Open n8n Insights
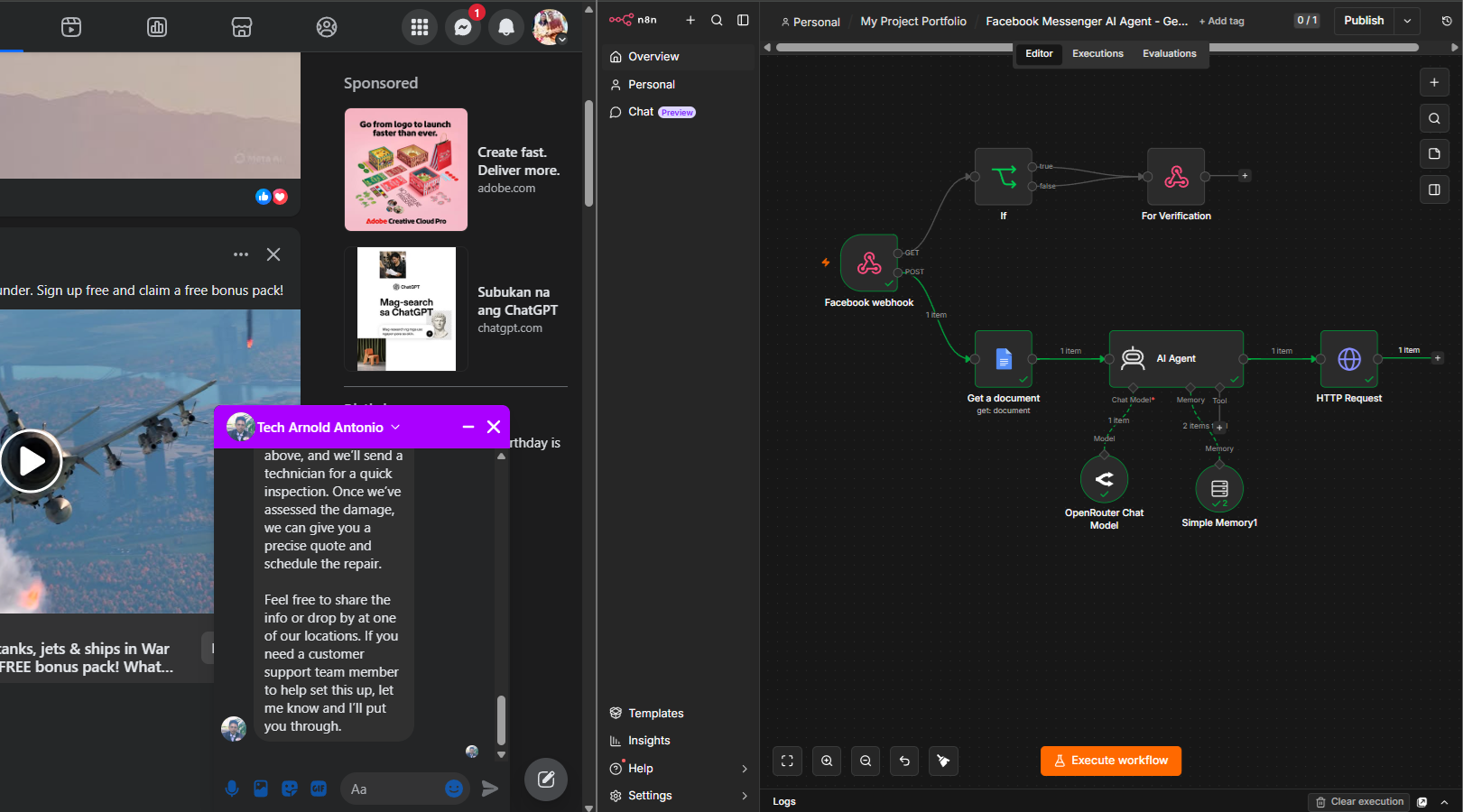The height and width of the screenshot is (812, 1463). (x=679, y=741)
